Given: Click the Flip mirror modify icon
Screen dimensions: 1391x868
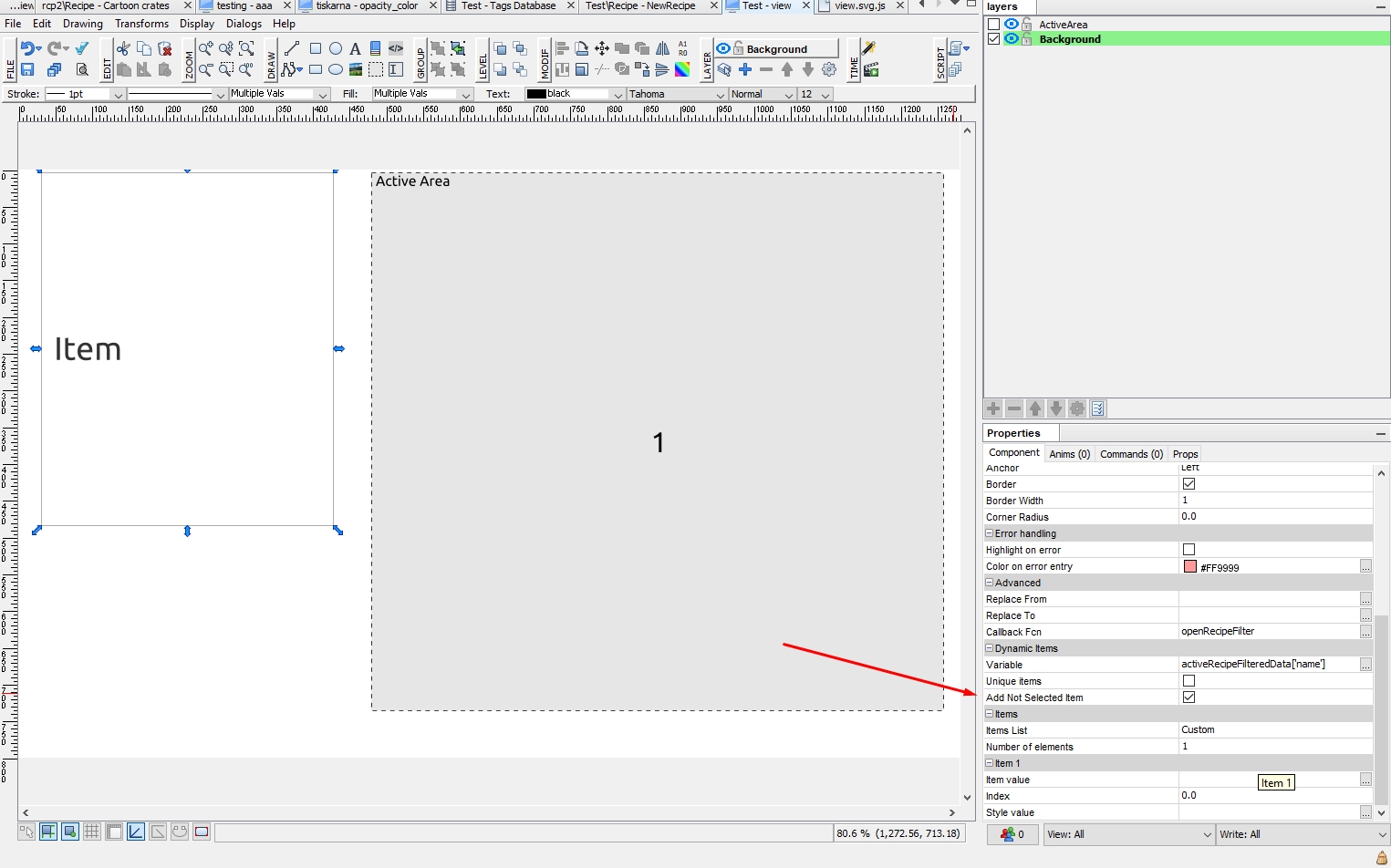Looking at the screenshot, I should (663, 48).
